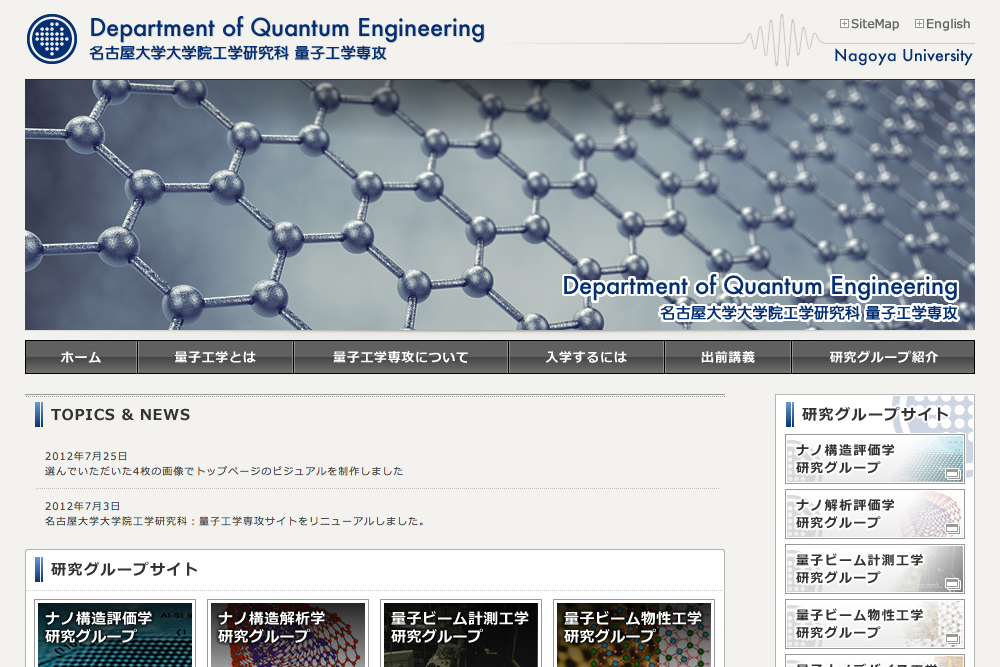Open sidebar ナノ解析評価学 研究グループ banner
This screenshot has height=667, width=1000.
point(874,514)
